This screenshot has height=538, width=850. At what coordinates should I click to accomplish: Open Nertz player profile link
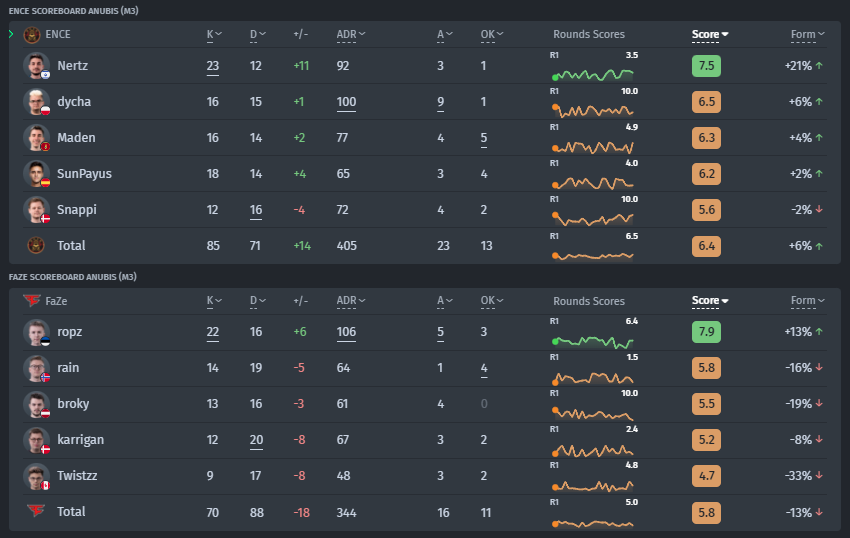(73, 66)
